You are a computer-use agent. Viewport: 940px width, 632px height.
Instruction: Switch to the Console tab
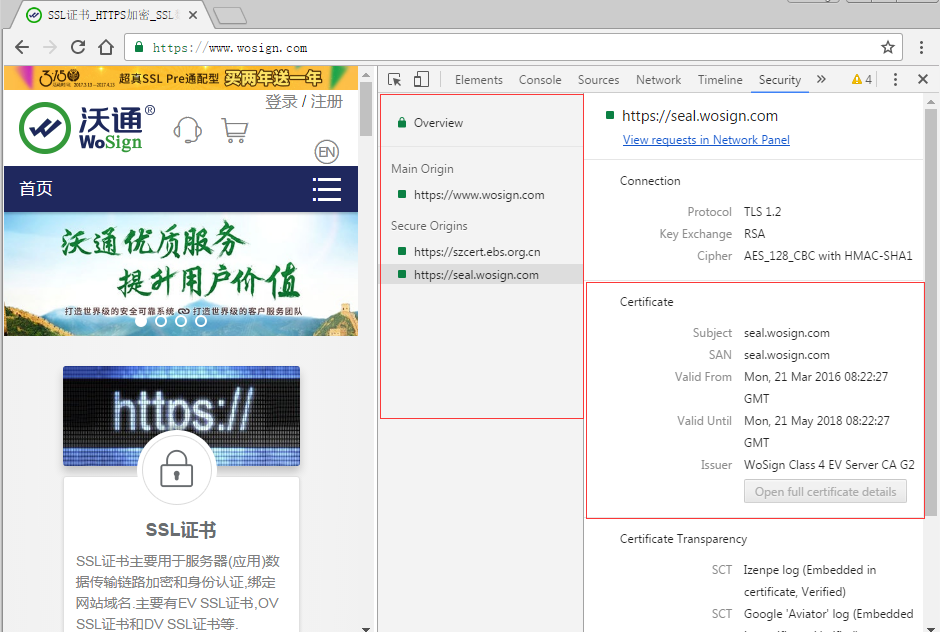coord(540,80)
